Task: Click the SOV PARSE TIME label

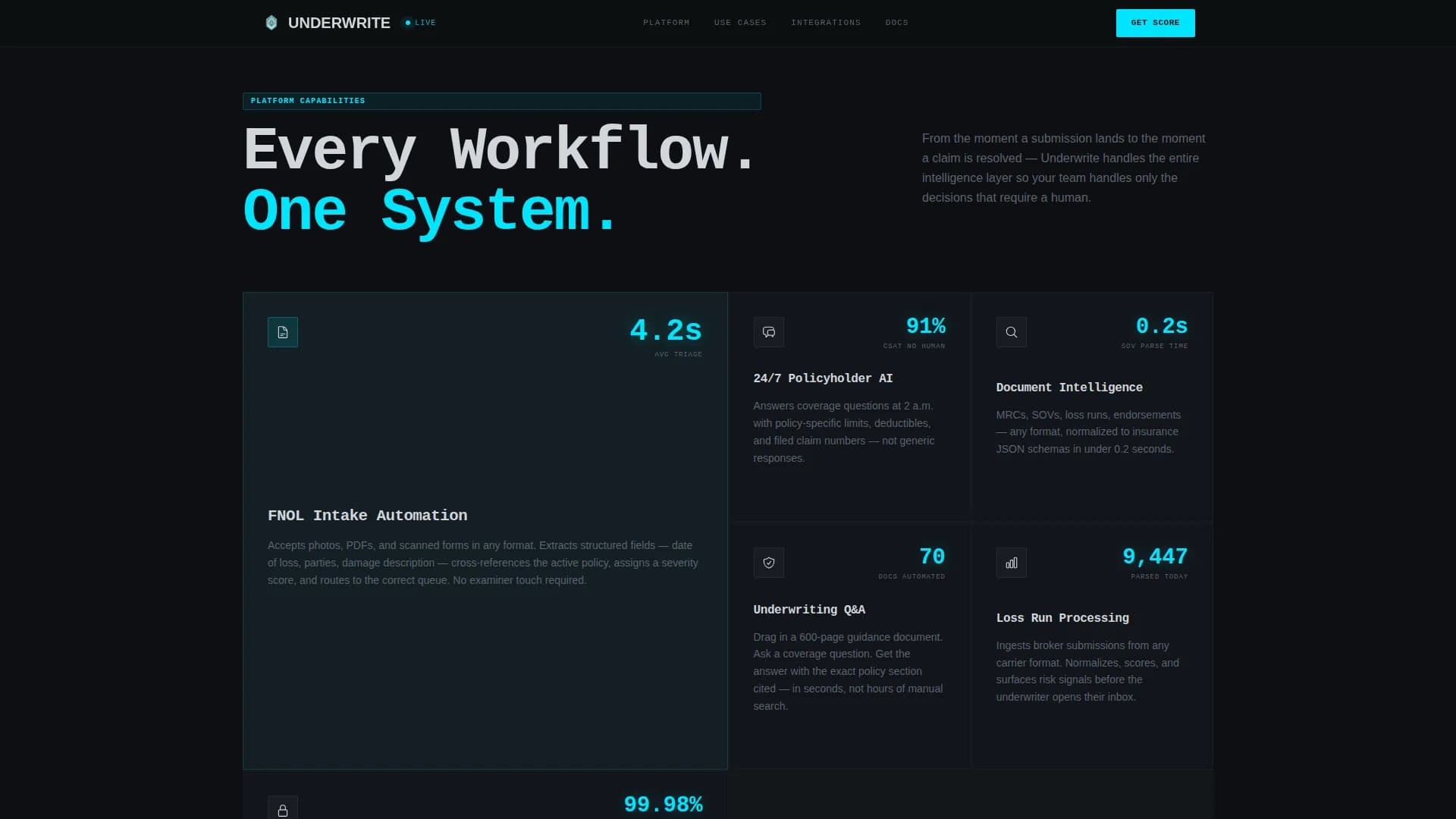Action: [1154, 346]
